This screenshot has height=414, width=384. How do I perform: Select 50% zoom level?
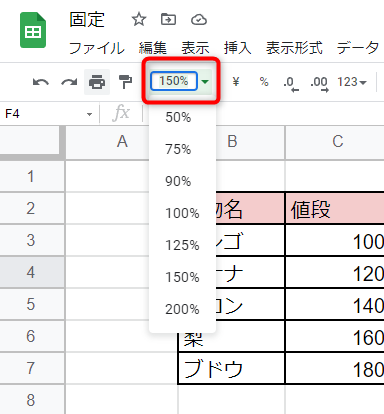182,117
